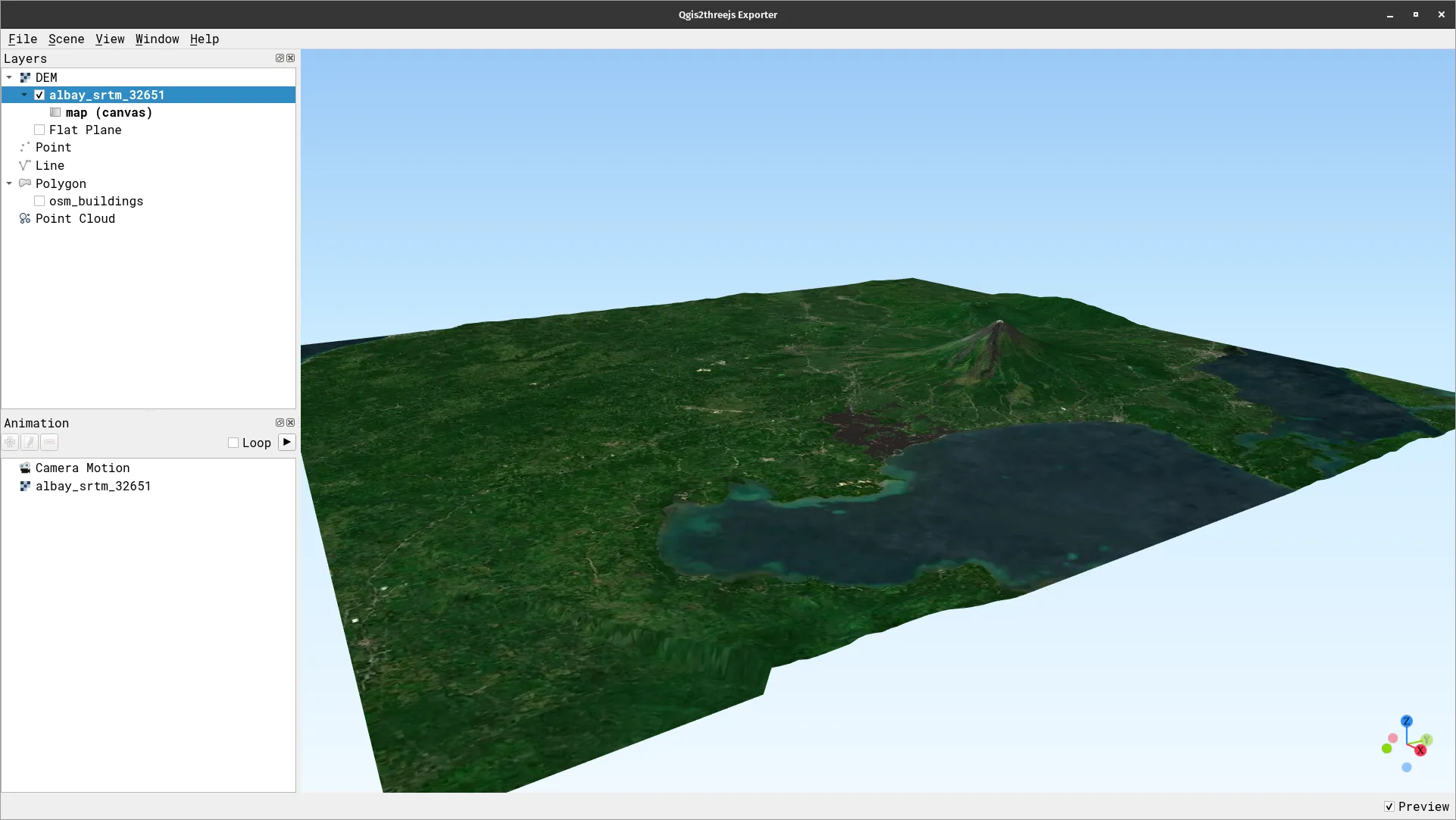The width and height of the screenshot is (1456, 820).
Task: Click the Line layer icon
Action: pyautogui.click(x=25, y=165)
